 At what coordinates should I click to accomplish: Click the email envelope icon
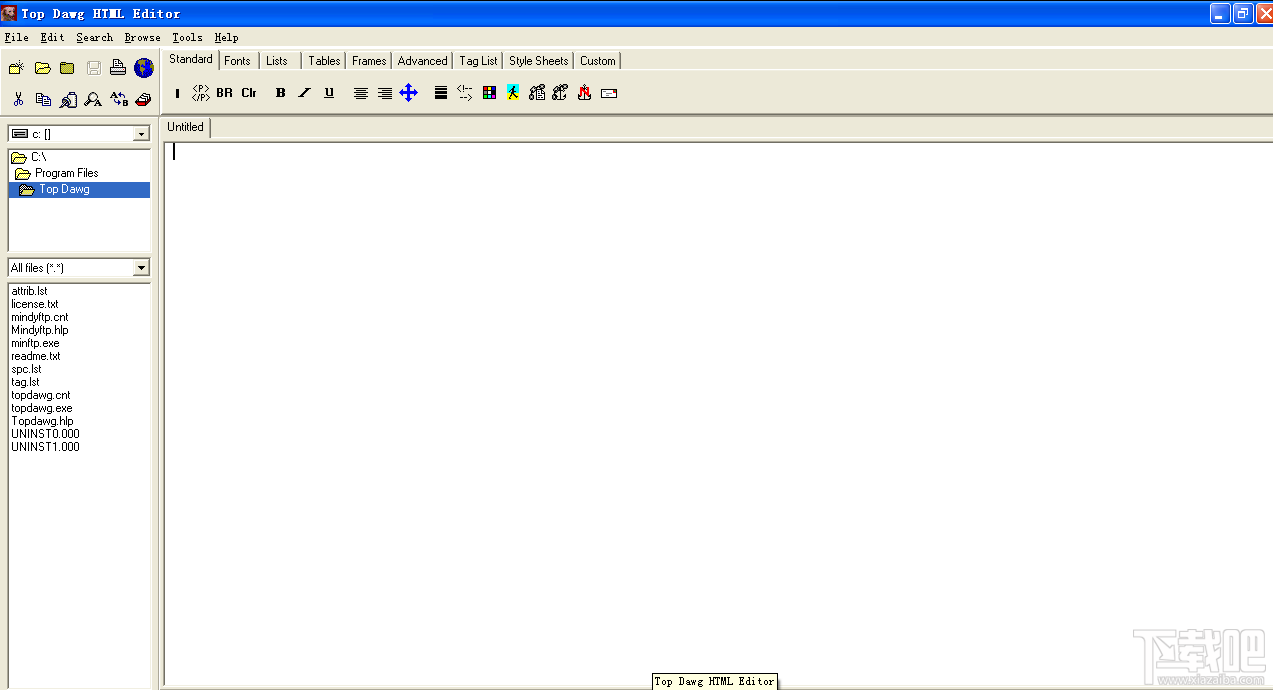(x=609, y=93)
